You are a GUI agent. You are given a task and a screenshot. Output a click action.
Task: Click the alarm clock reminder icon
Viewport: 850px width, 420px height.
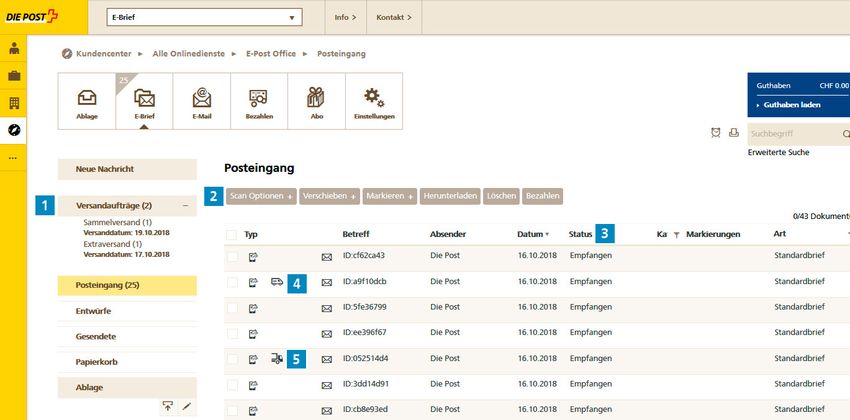click(x=715, y=133)
